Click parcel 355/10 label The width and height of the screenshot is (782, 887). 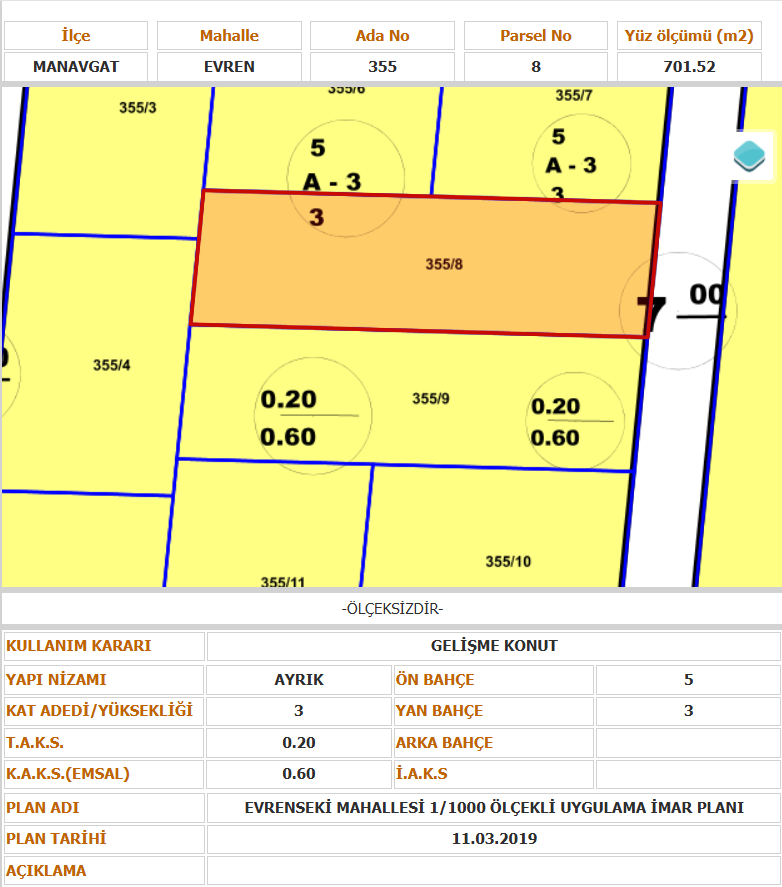(x=507, y=561)
